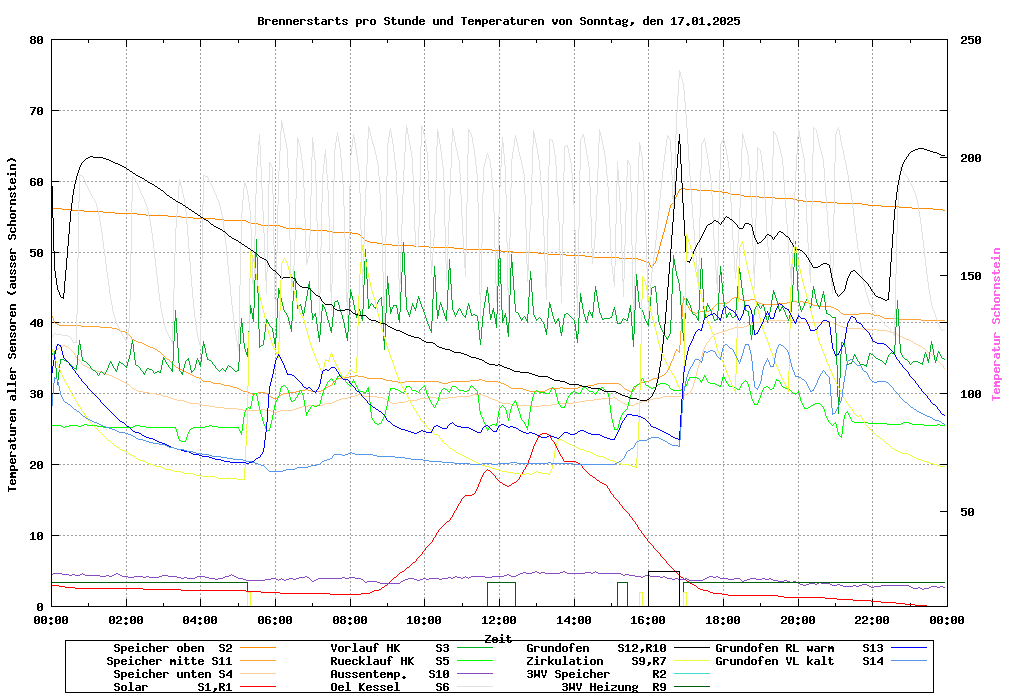Click the 12:00 tick label on time axis
This screenshot has width=1024, height=700.
click(499, 620)
